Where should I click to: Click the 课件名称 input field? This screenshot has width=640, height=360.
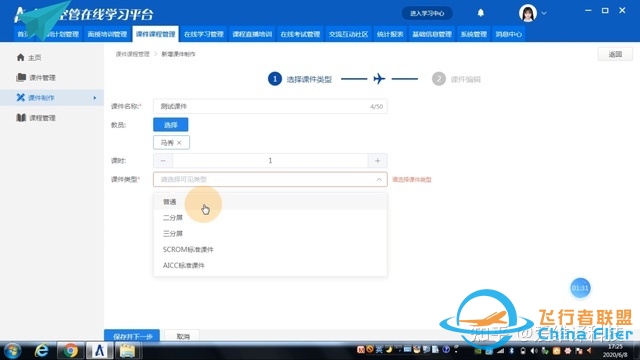pos(270,107)
